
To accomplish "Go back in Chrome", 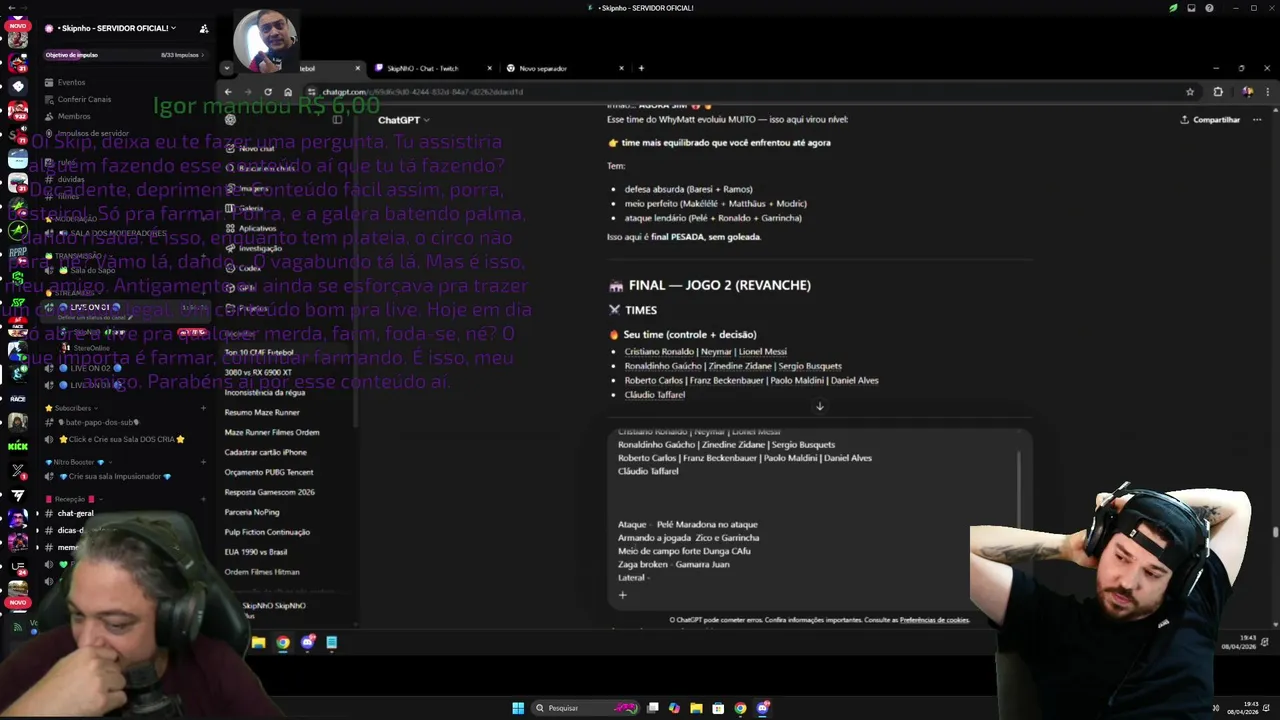I will 228,92.
